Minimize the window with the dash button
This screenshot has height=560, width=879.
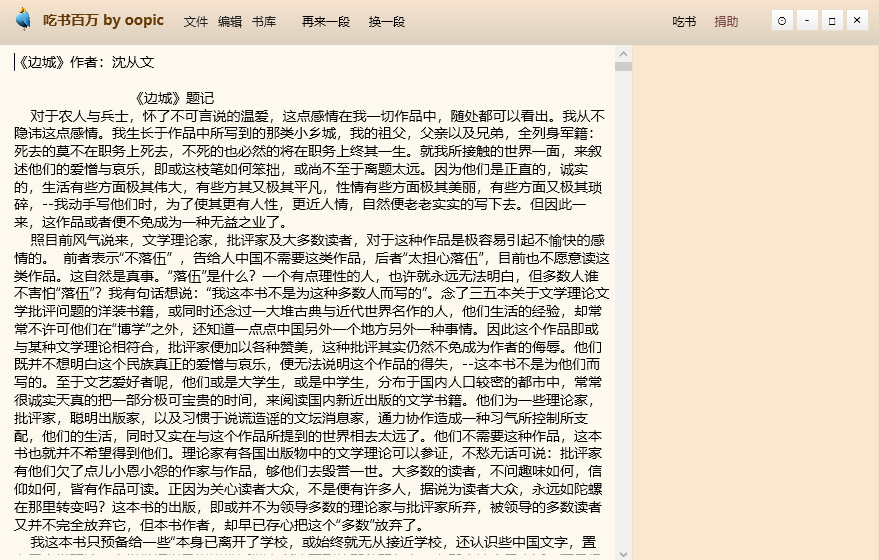pyautogui.click(x=807, y=21)
